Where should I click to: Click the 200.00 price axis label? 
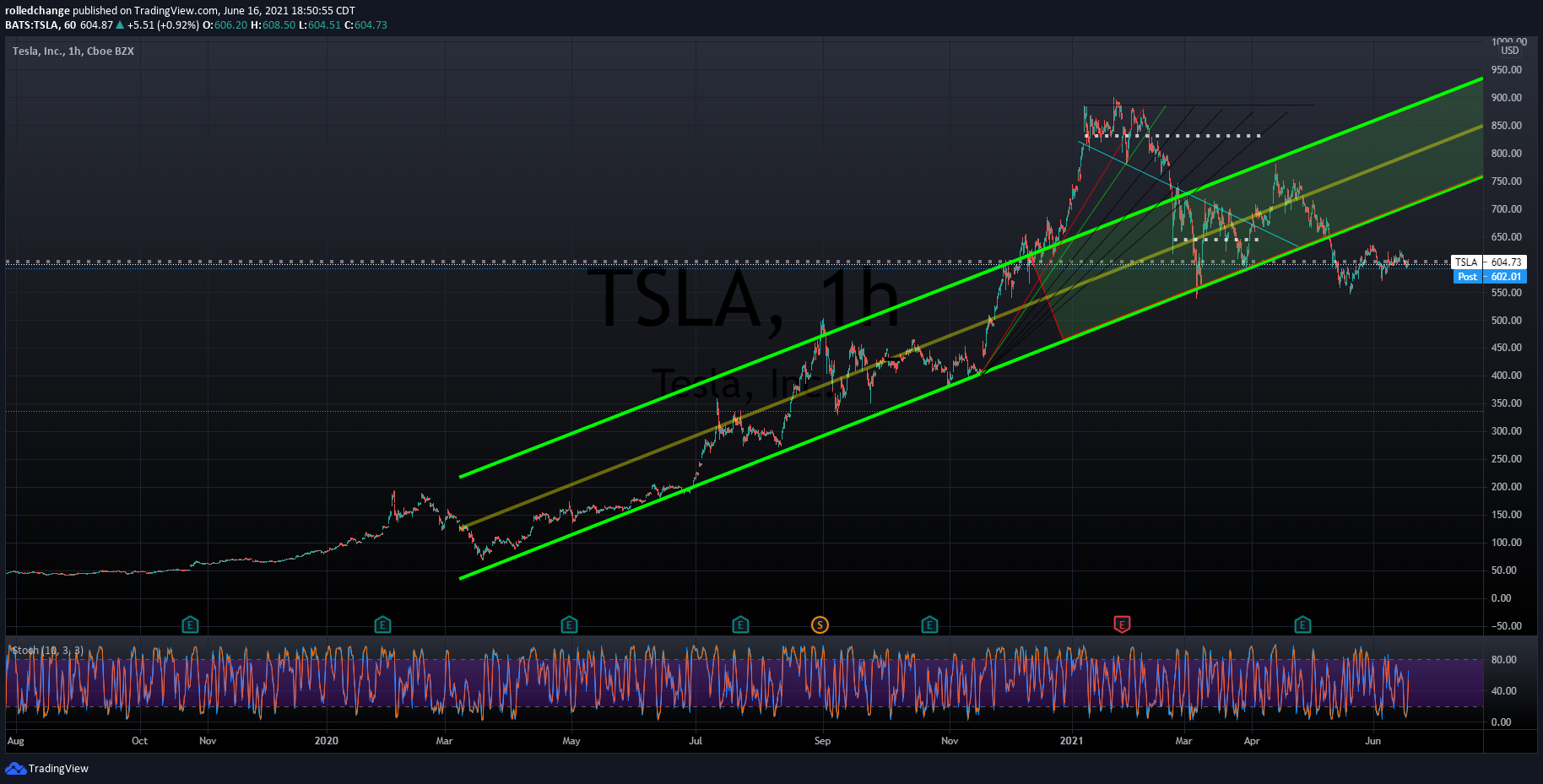point(1506,487)
